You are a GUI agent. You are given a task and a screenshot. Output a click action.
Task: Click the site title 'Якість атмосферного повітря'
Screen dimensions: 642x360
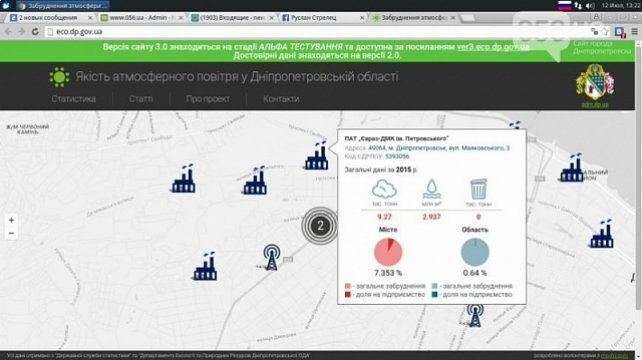(x=237, y=77)
